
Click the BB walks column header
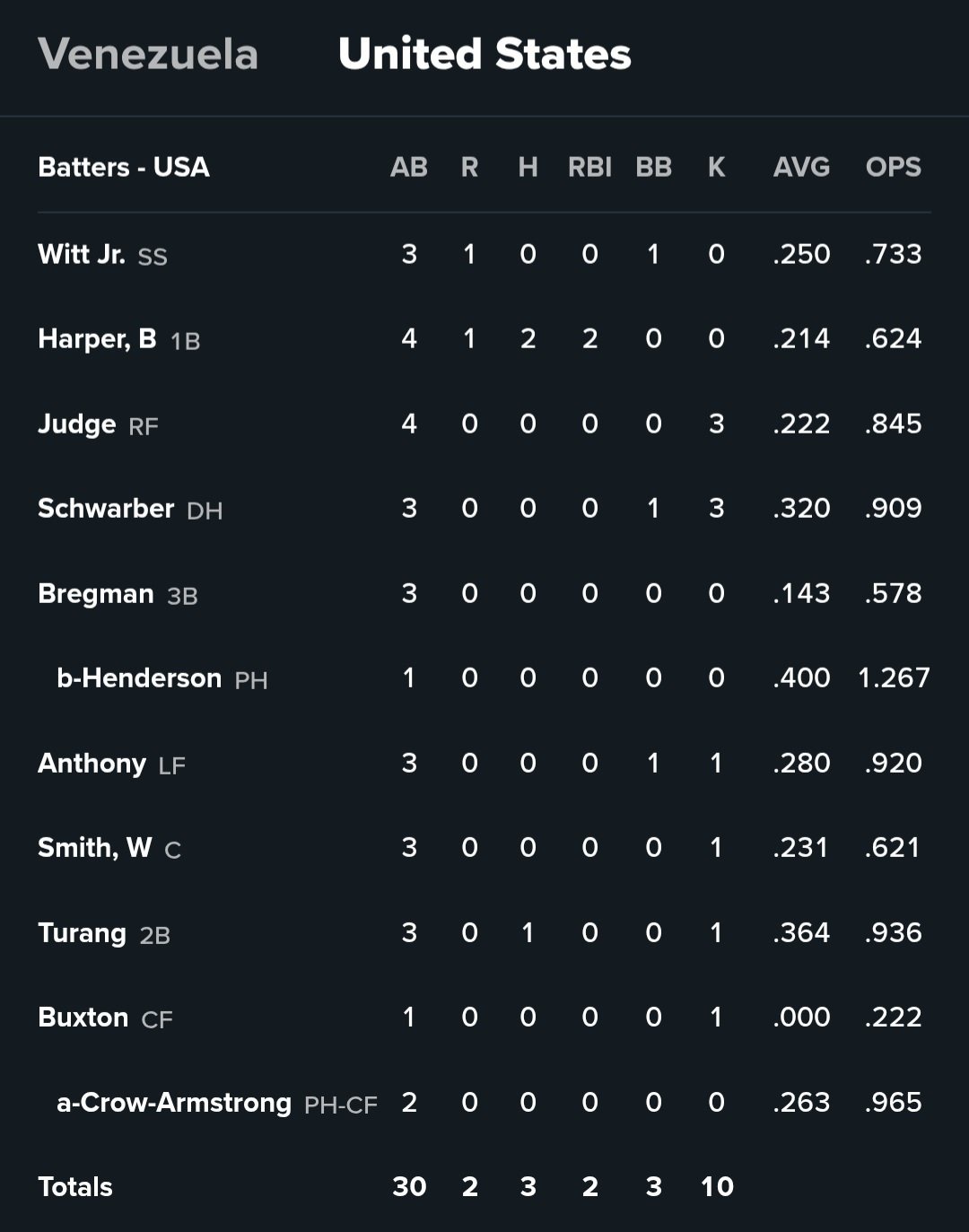(653, 167)
